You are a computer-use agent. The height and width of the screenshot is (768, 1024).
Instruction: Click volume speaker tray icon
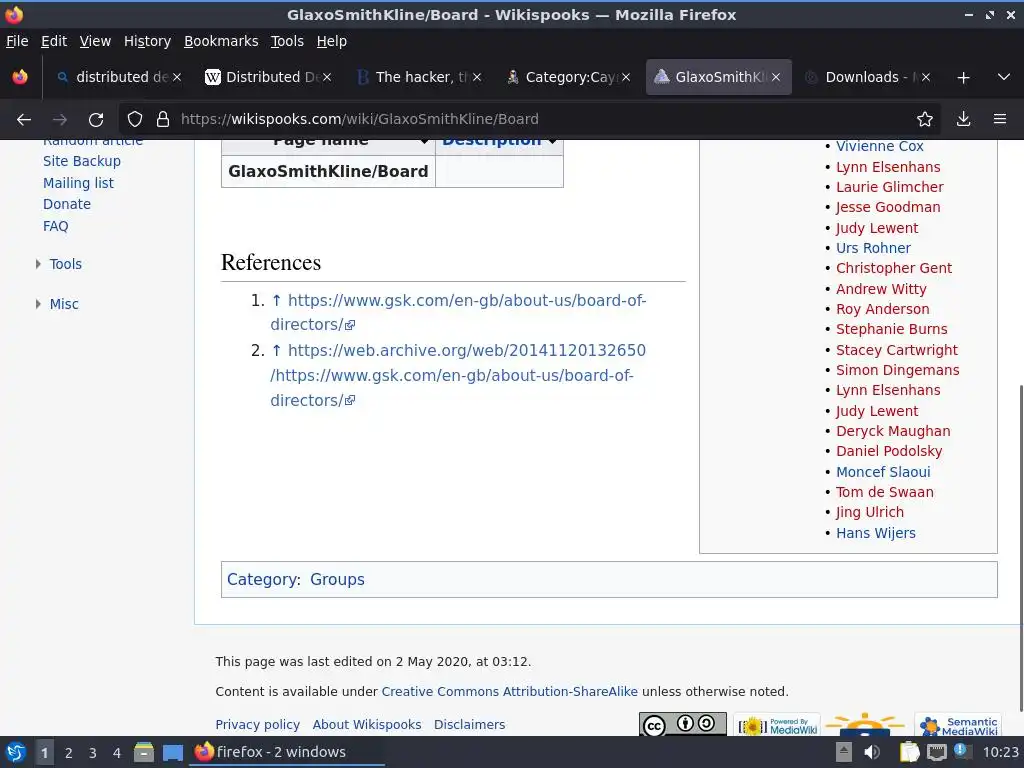coord(872,752)
